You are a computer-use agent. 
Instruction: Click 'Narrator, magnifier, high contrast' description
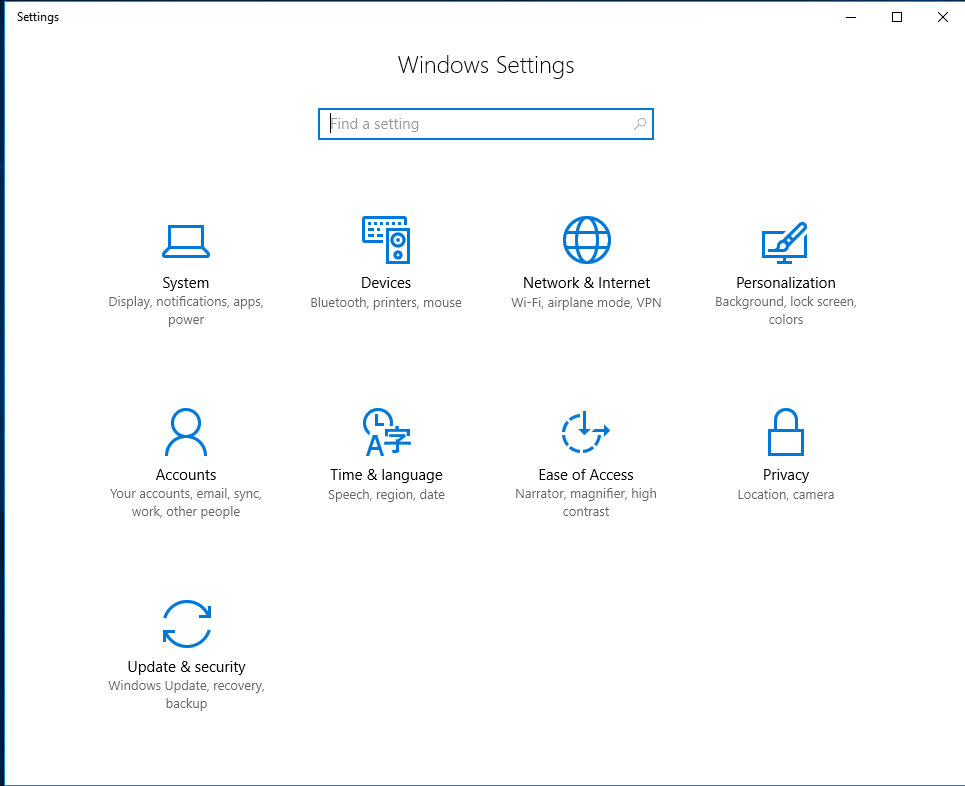pyautogui.click(x=586, y=503)
